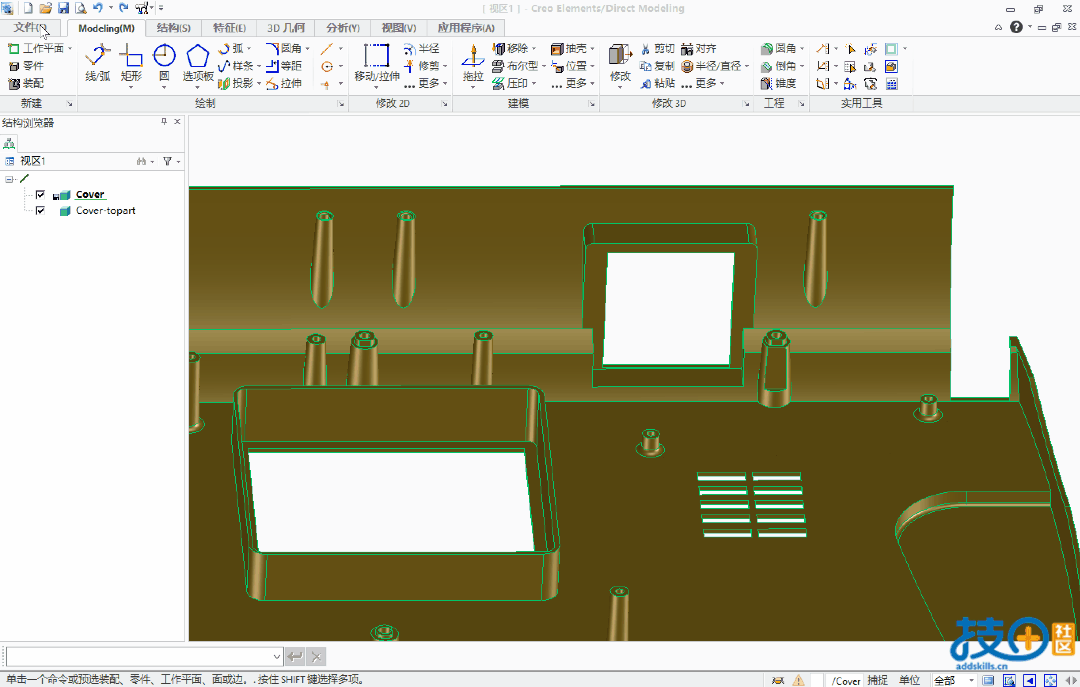Switch to the 特征(E) tab

coord(229,28)
